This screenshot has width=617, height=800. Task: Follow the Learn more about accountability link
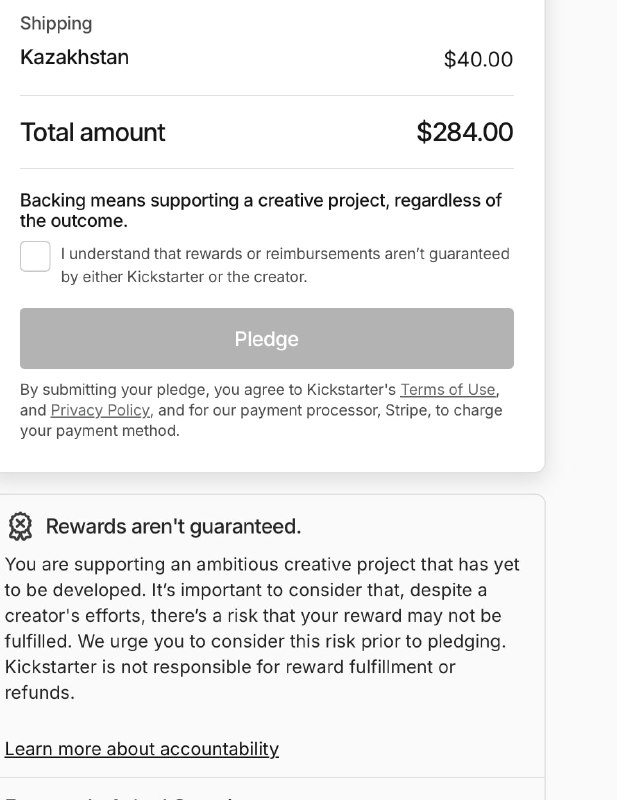[141, 748]
